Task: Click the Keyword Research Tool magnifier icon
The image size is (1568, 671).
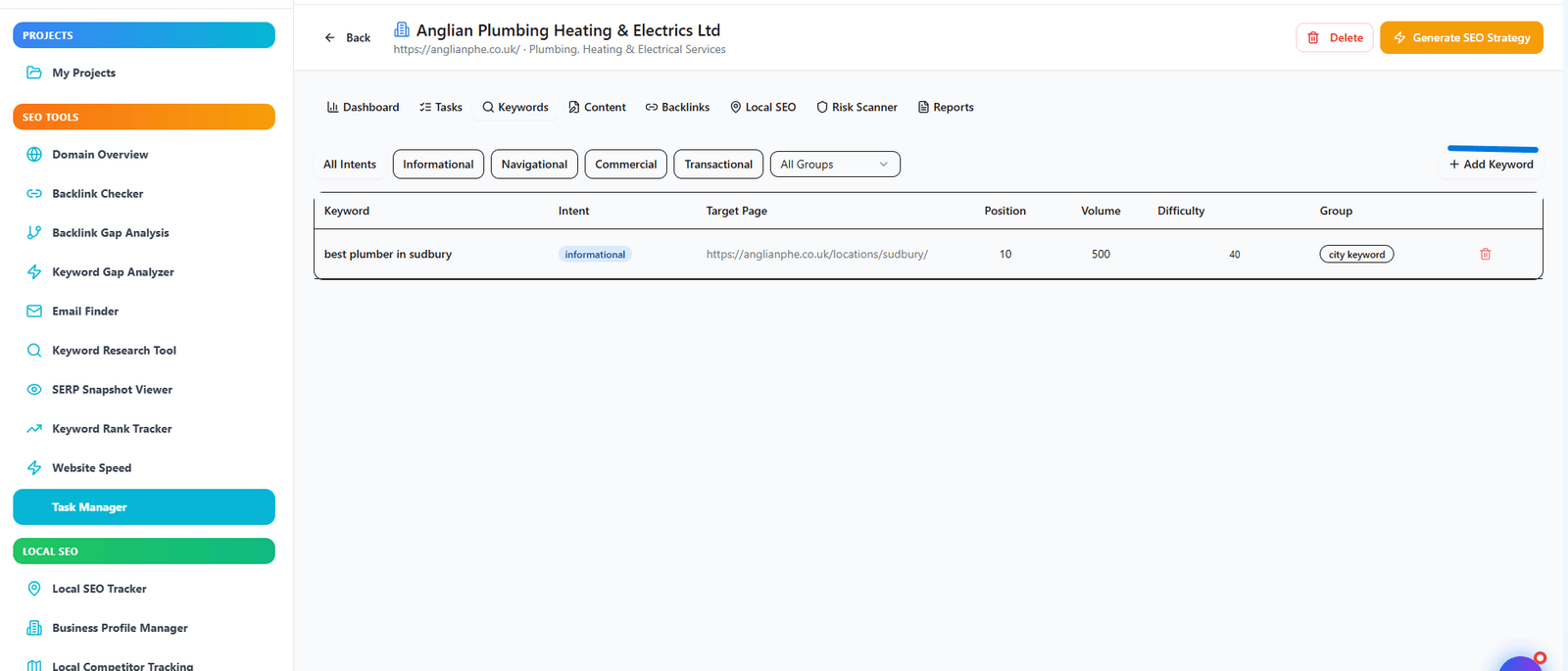Action: (34, 351)
